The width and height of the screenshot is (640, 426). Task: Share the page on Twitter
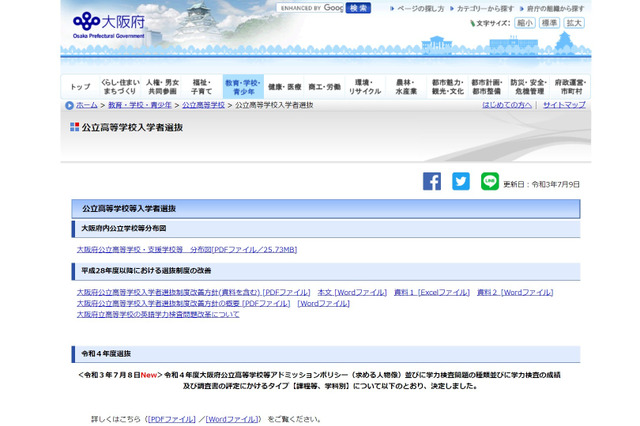tap(461, 181)
